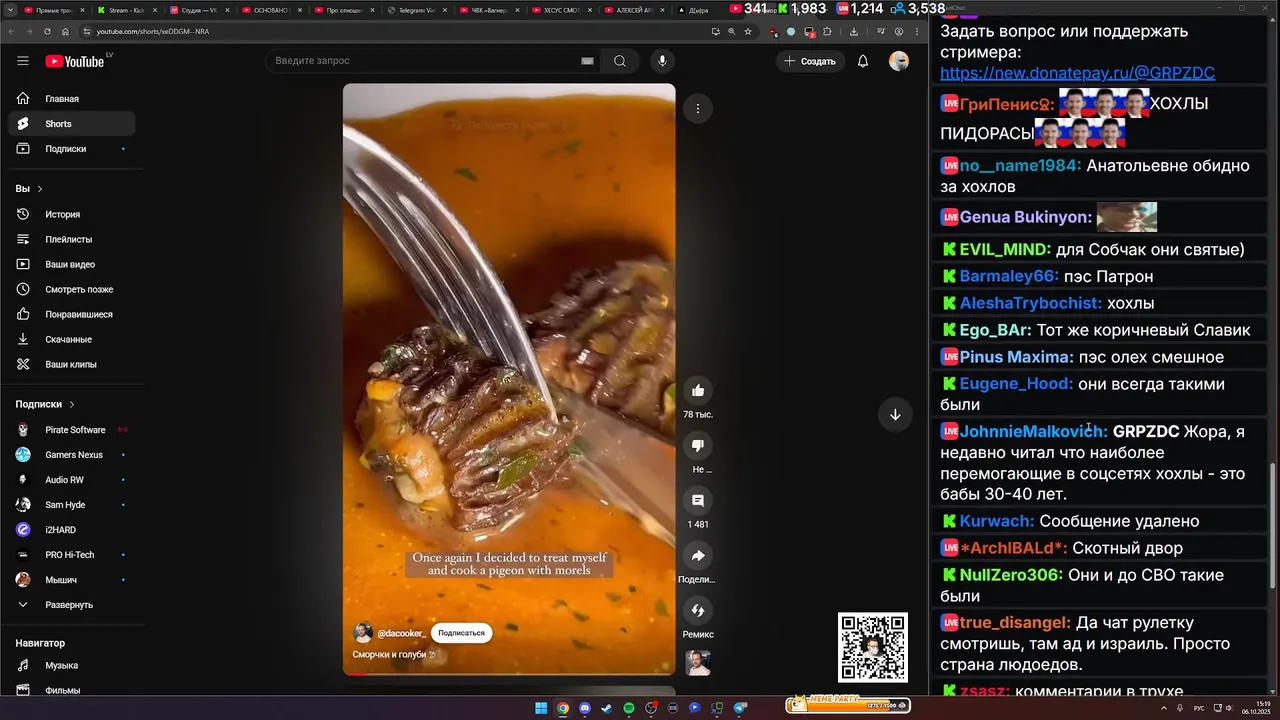The width and height of the screenshot is (1280, 720).
Task: Open the Главная sidebar item
Action: [71, 99]
